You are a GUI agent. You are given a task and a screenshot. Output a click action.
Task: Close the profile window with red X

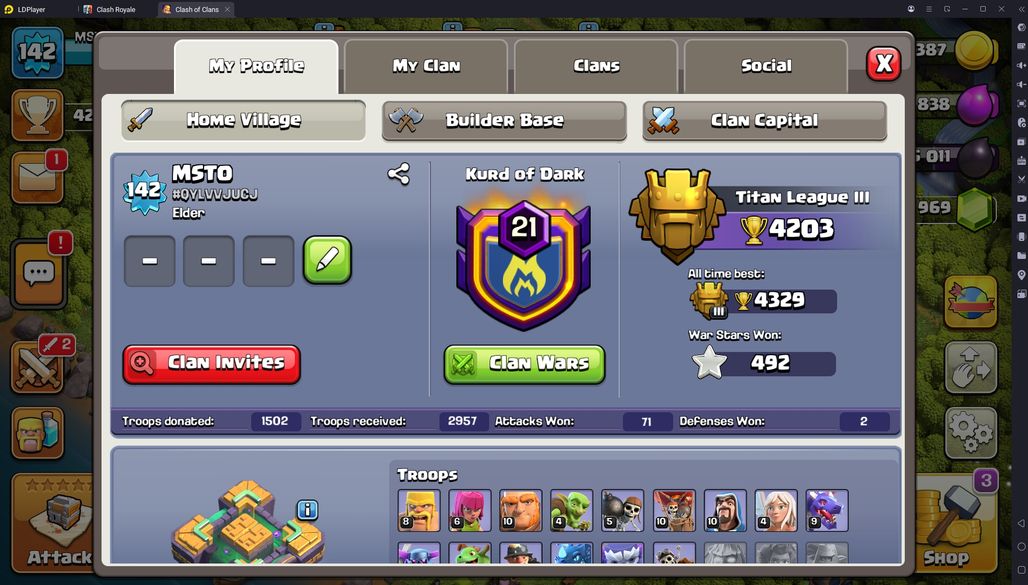coord(883,64)
